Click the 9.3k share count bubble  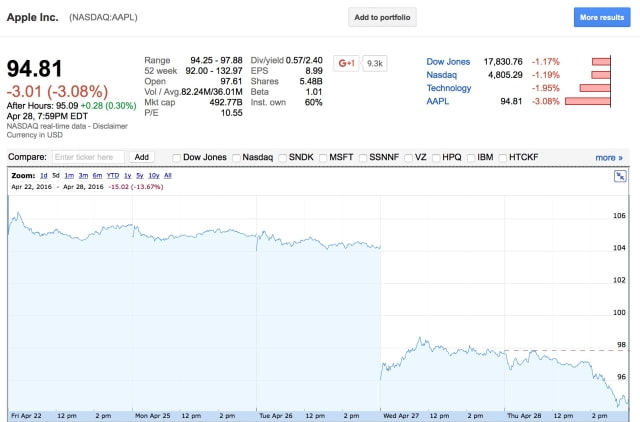(375, 64)
